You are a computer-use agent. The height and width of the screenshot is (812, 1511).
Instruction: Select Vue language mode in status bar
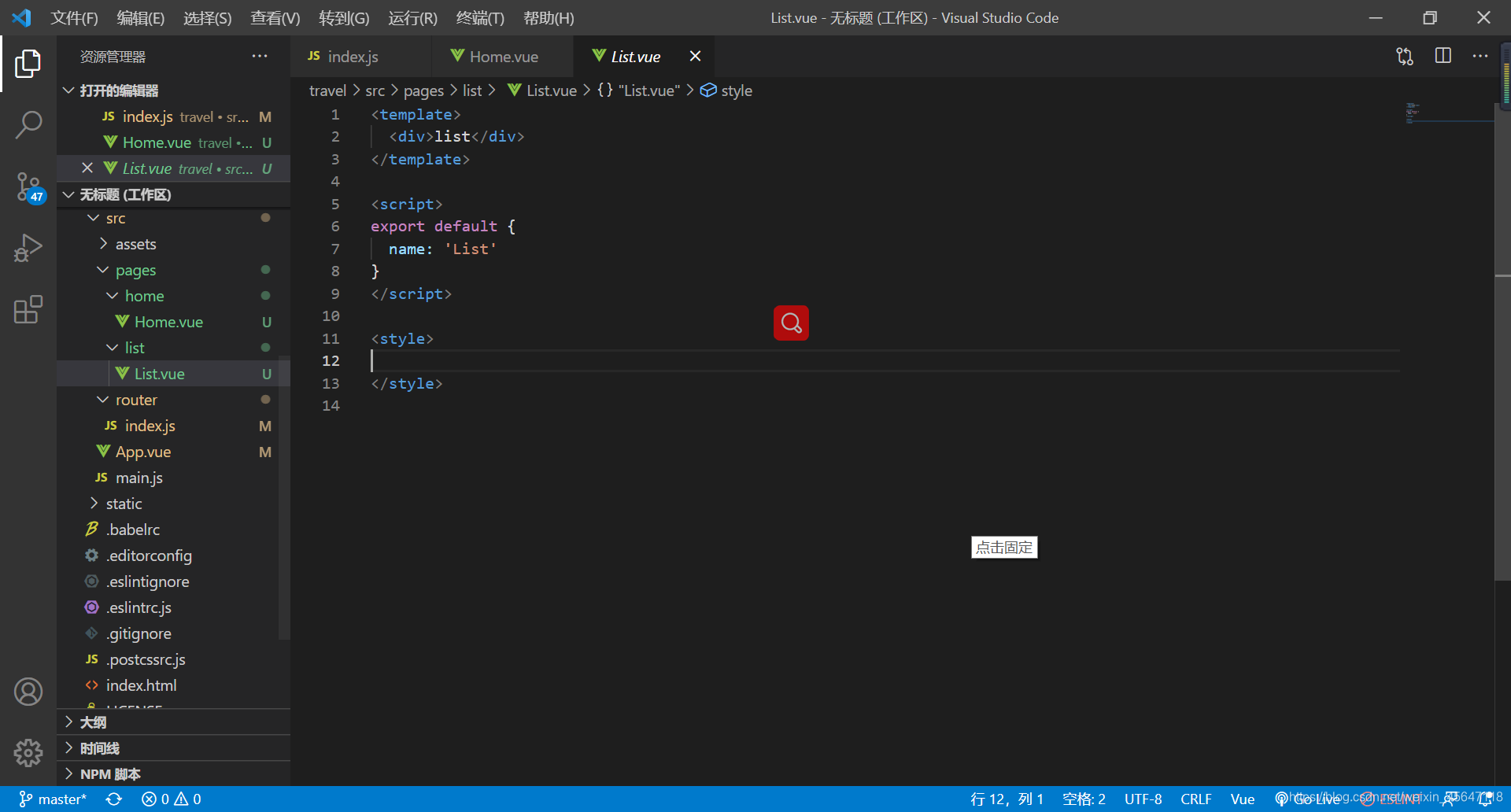[x=1242, y=799]
